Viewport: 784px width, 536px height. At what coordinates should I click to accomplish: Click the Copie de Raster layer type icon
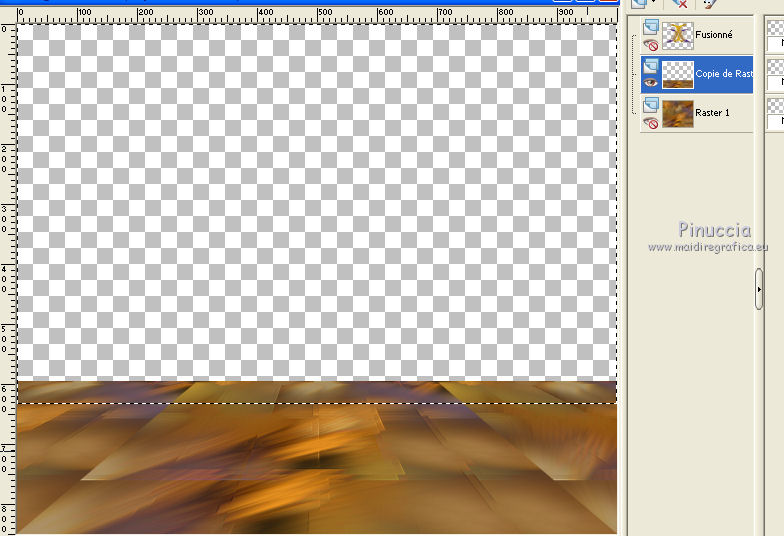pyautogui.click(x=650, y=66)
